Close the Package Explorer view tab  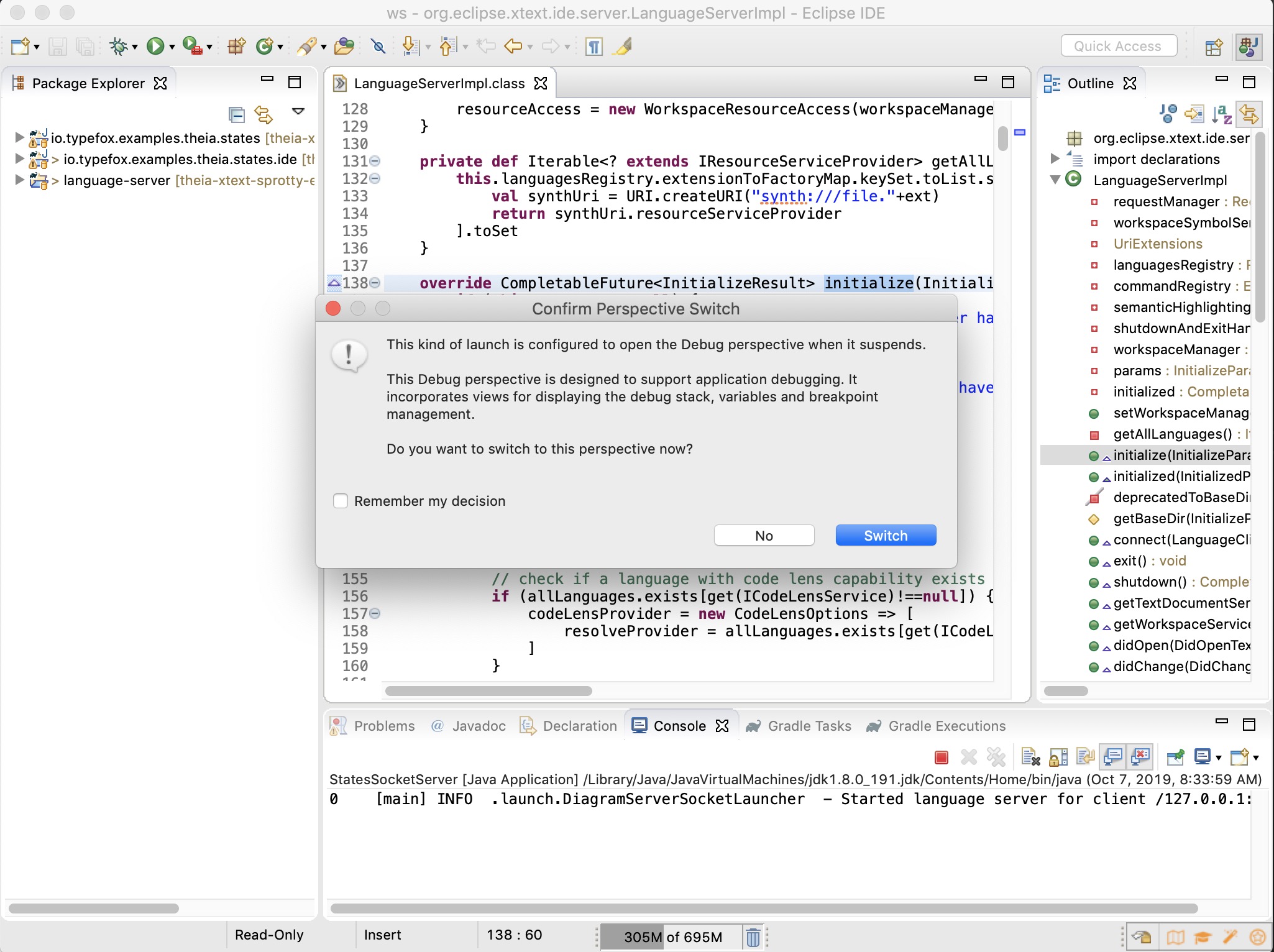click(x=160, y=83)
